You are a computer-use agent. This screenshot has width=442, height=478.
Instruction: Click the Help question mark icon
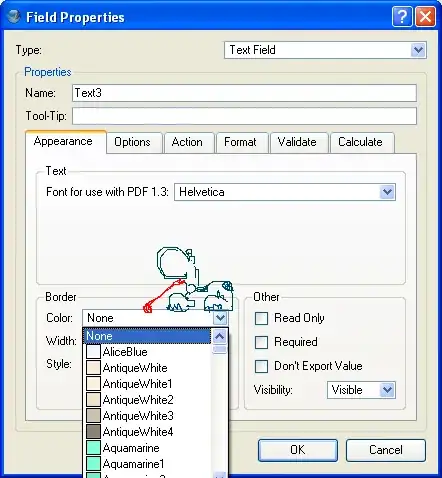[x=402, y=16]
